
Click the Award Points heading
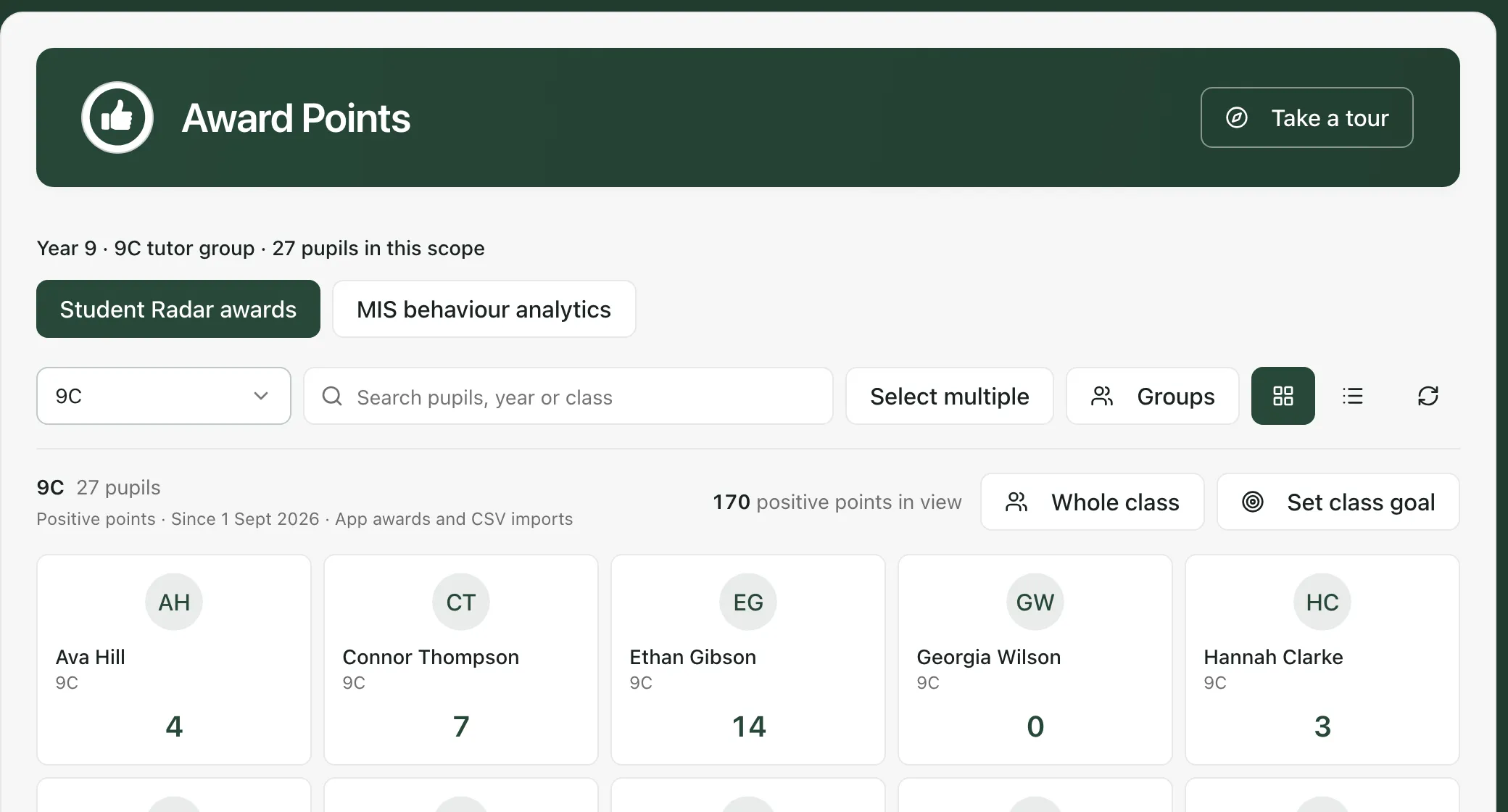[x=296, y=117]
